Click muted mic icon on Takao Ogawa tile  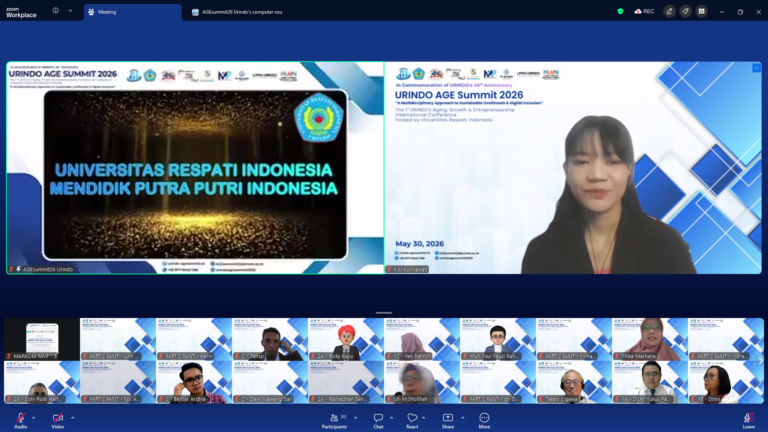541,399
